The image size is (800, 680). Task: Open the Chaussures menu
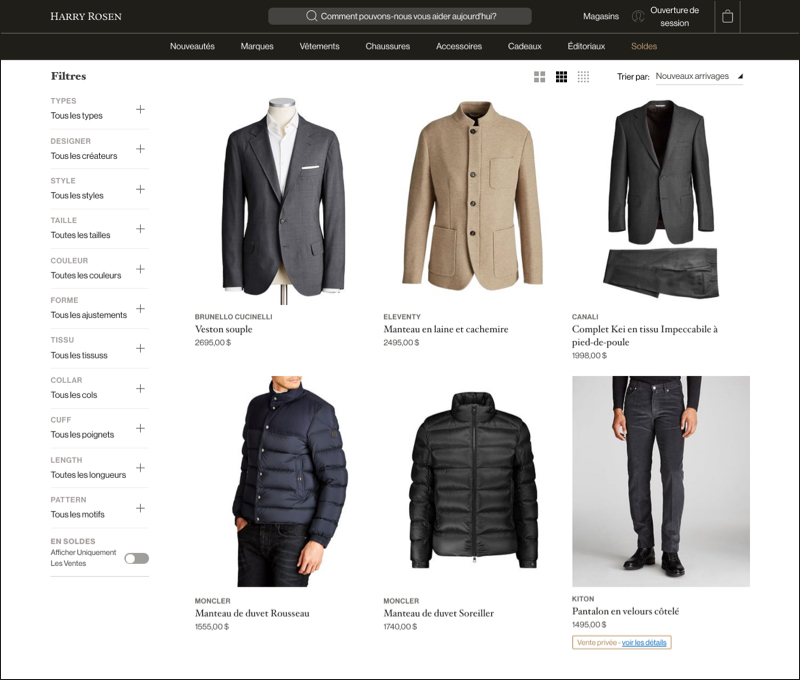click(388, 46)
